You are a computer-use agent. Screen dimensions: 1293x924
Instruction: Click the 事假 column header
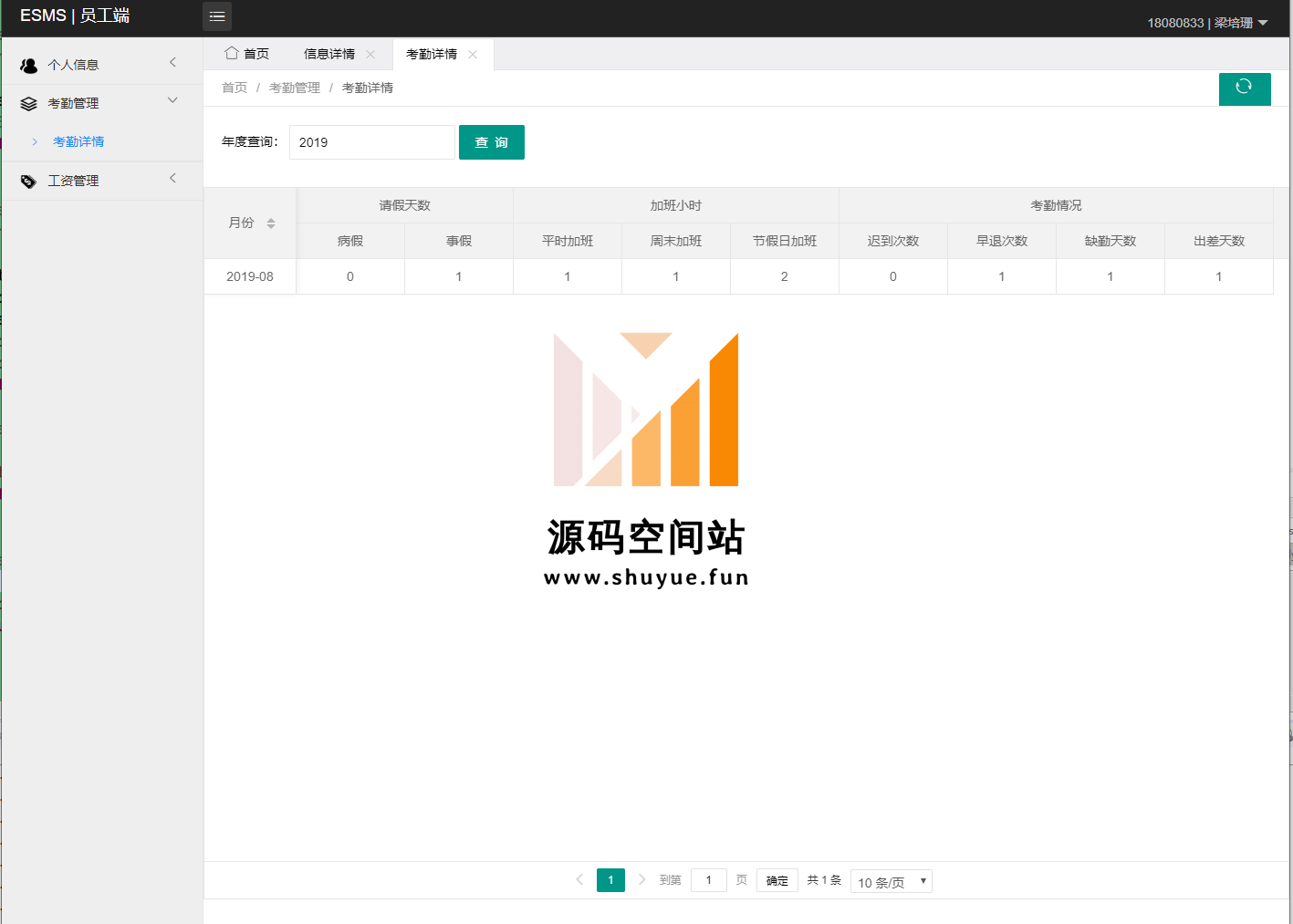pyautogui.click(x=459, y=242)
